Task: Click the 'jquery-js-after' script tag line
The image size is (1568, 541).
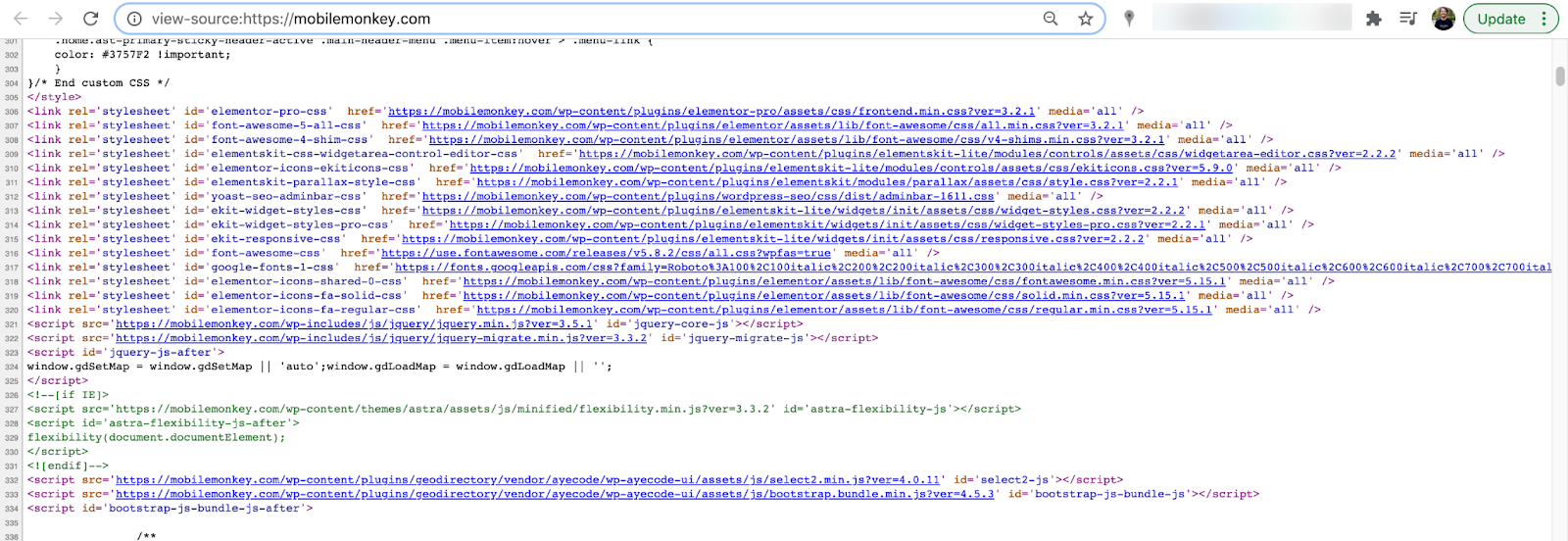Action: 125,353
